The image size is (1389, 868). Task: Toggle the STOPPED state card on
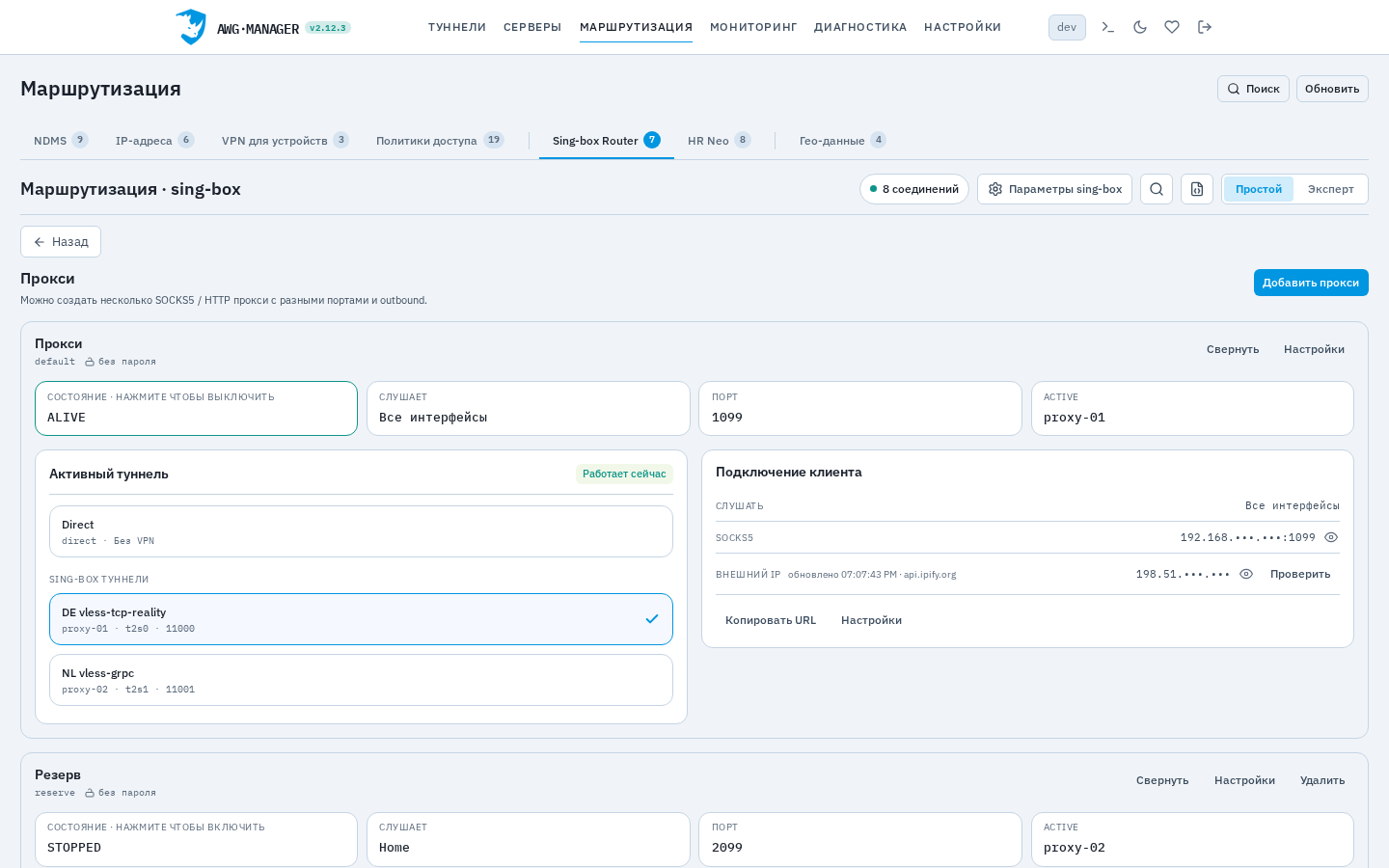pos(196,839)
